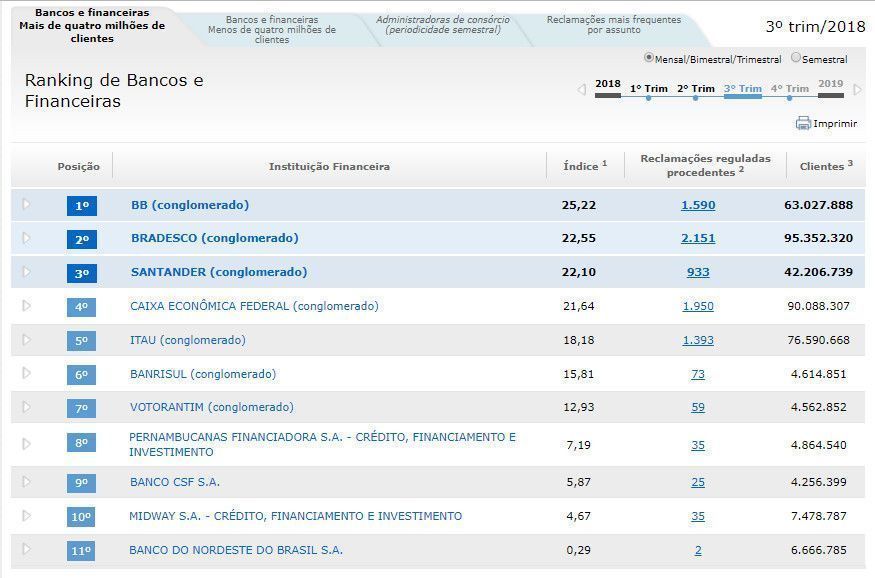
Task: Click the left arrow to view earlier periods
Action: [580, 89]
